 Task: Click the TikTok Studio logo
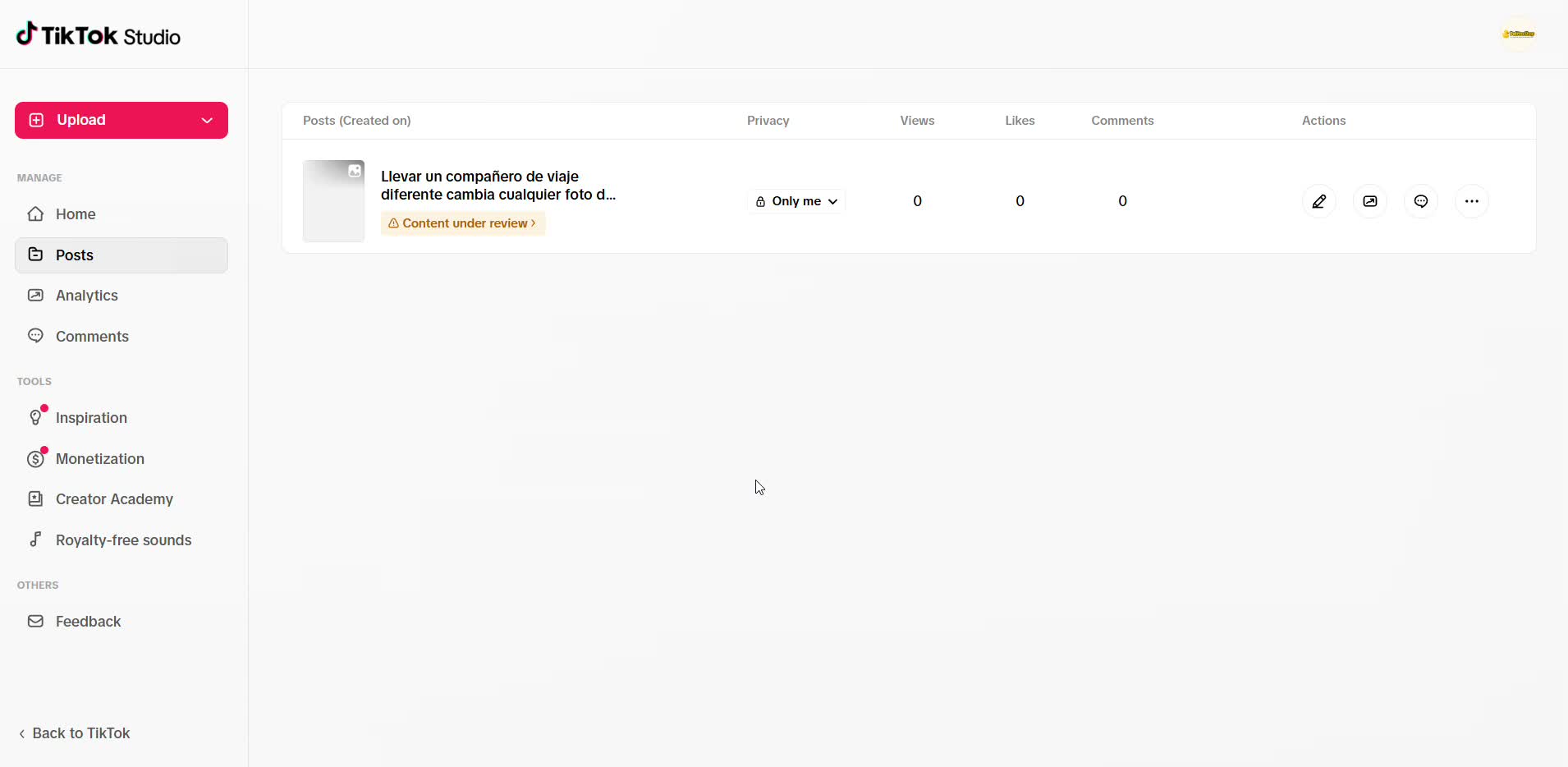99,35
